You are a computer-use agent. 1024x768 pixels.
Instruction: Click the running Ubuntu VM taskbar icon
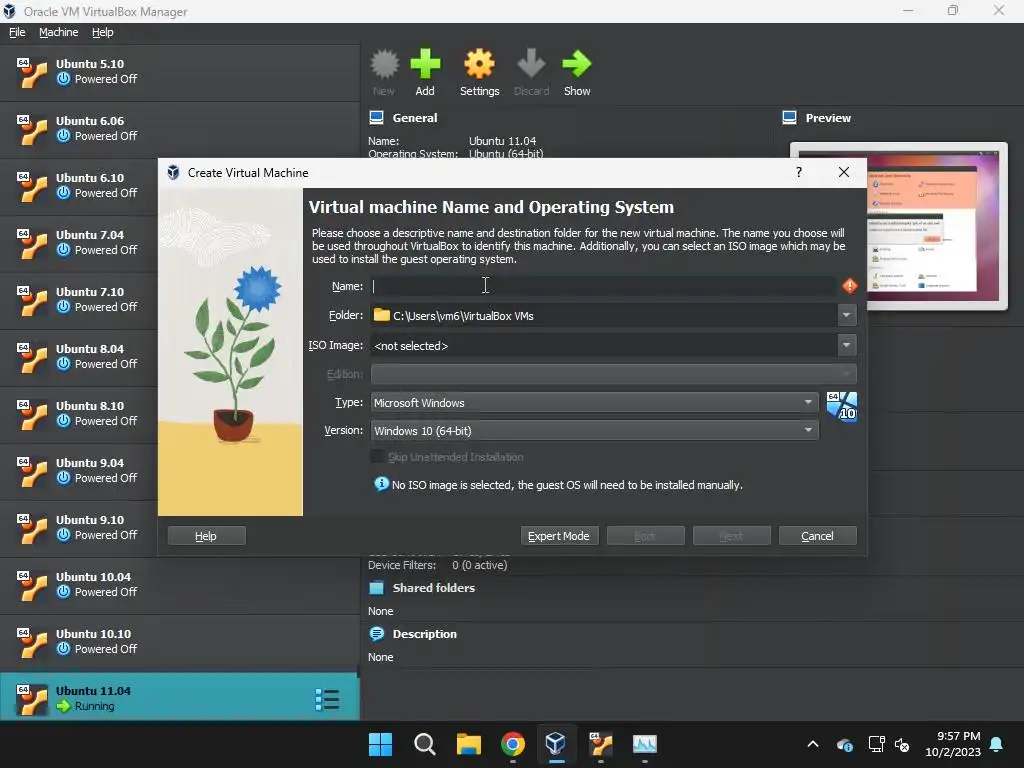(600, 744)
